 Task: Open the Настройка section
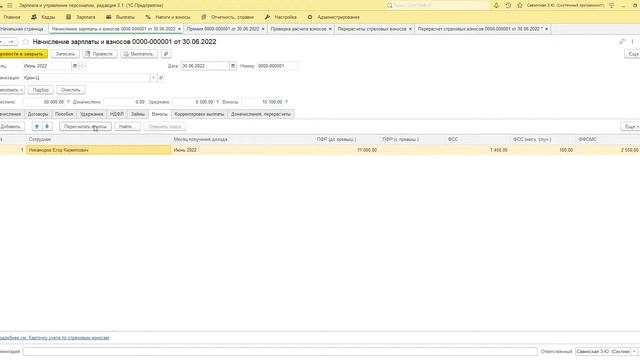(280, 17)
